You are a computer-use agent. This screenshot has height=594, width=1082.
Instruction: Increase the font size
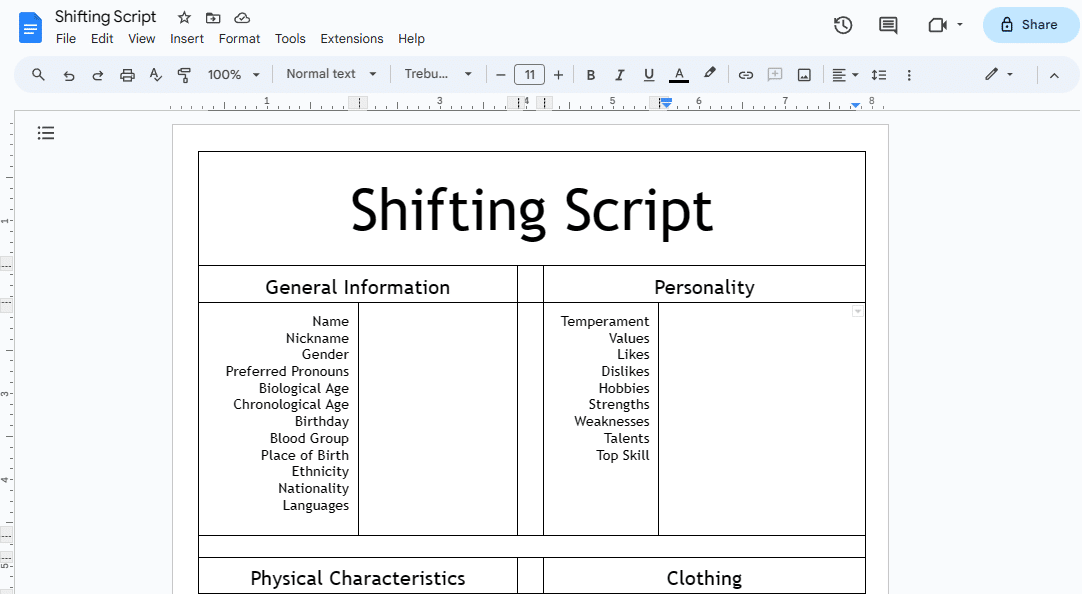click(558, 75)
